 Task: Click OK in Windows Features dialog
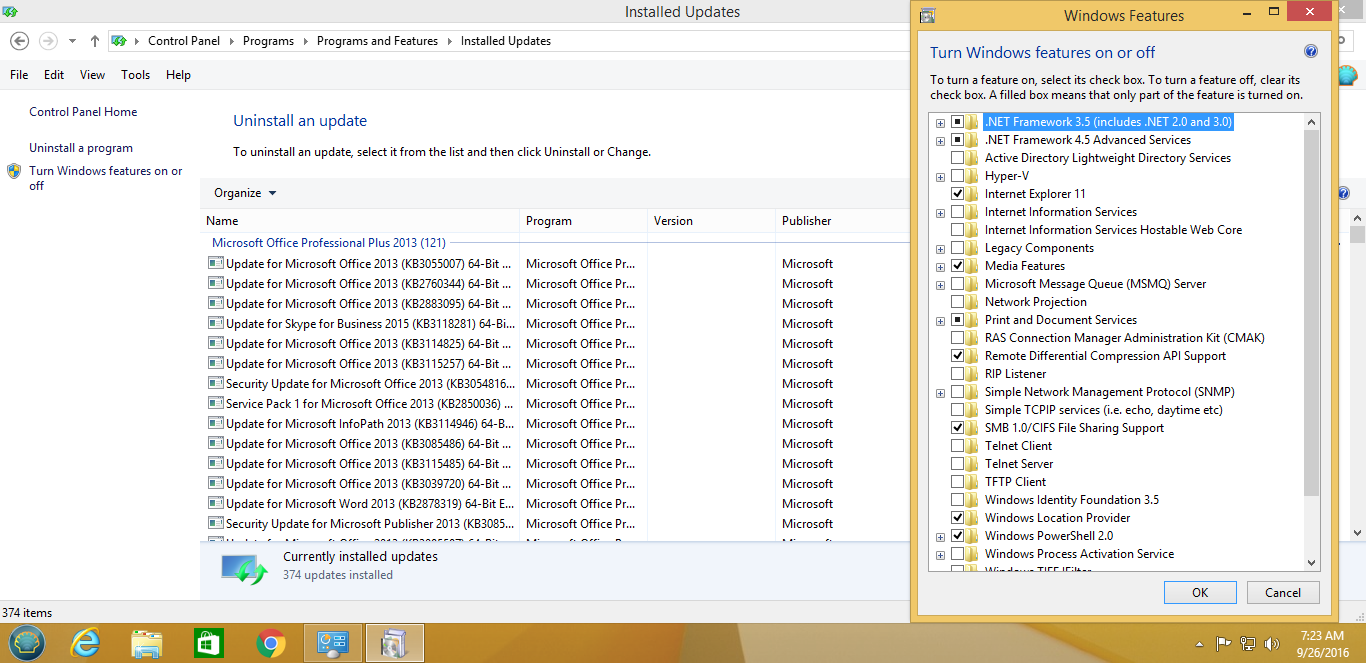pyautogui.click(x=1200, y=593)
